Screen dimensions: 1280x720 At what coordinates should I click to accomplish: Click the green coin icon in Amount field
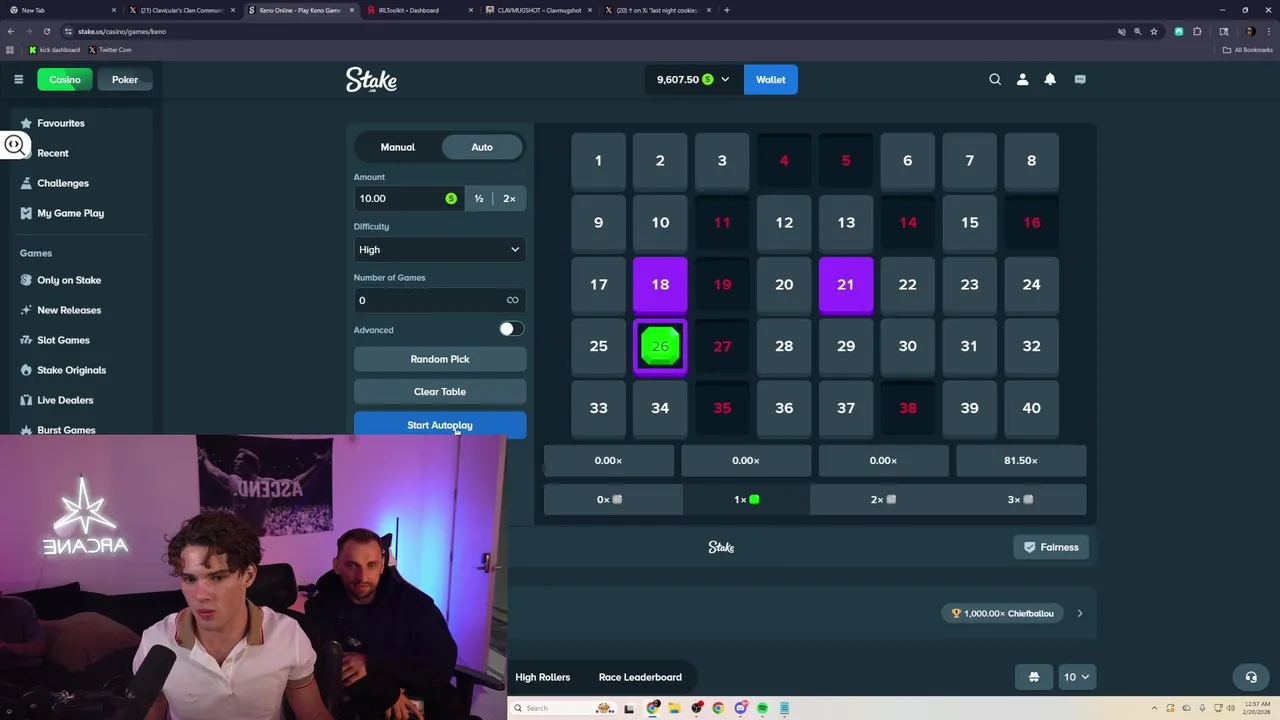[451, 198]
